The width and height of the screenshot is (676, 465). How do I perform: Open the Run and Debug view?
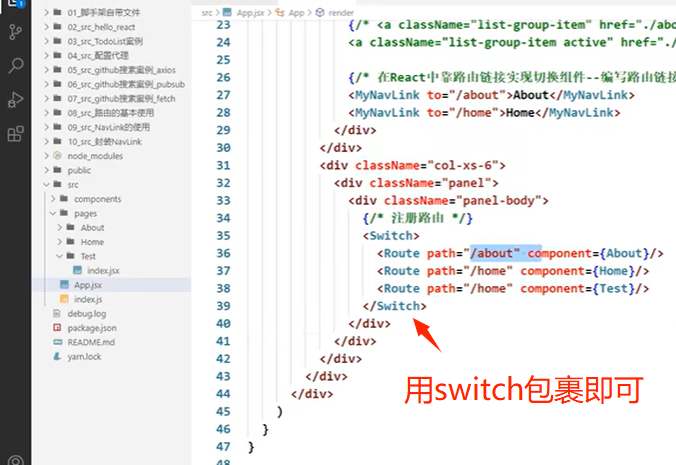pyautogui.click(x=16, y=100)
